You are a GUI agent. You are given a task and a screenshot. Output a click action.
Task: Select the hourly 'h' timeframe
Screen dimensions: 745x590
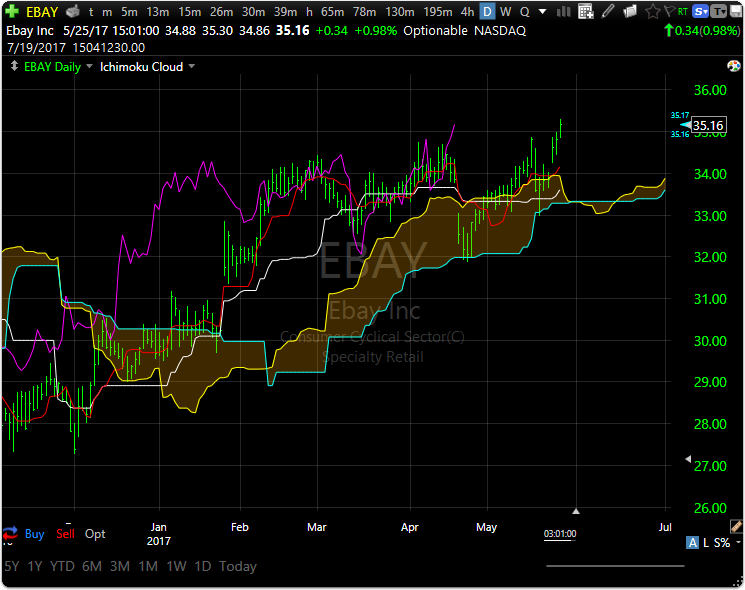309,11
